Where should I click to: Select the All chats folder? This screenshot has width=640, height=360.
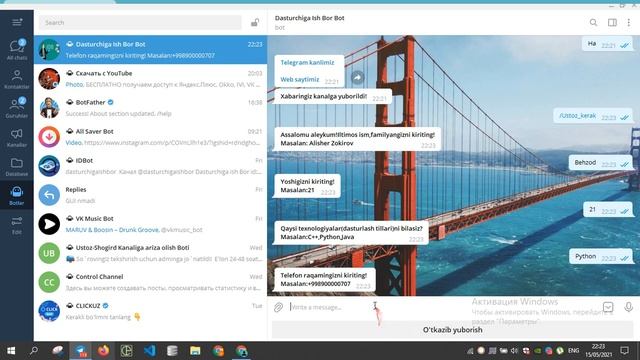[17, 50]
